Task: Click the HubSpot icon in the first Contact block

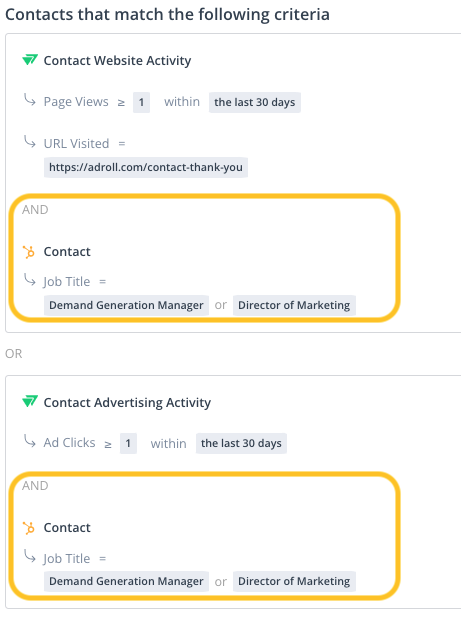Action: point(29,252)
